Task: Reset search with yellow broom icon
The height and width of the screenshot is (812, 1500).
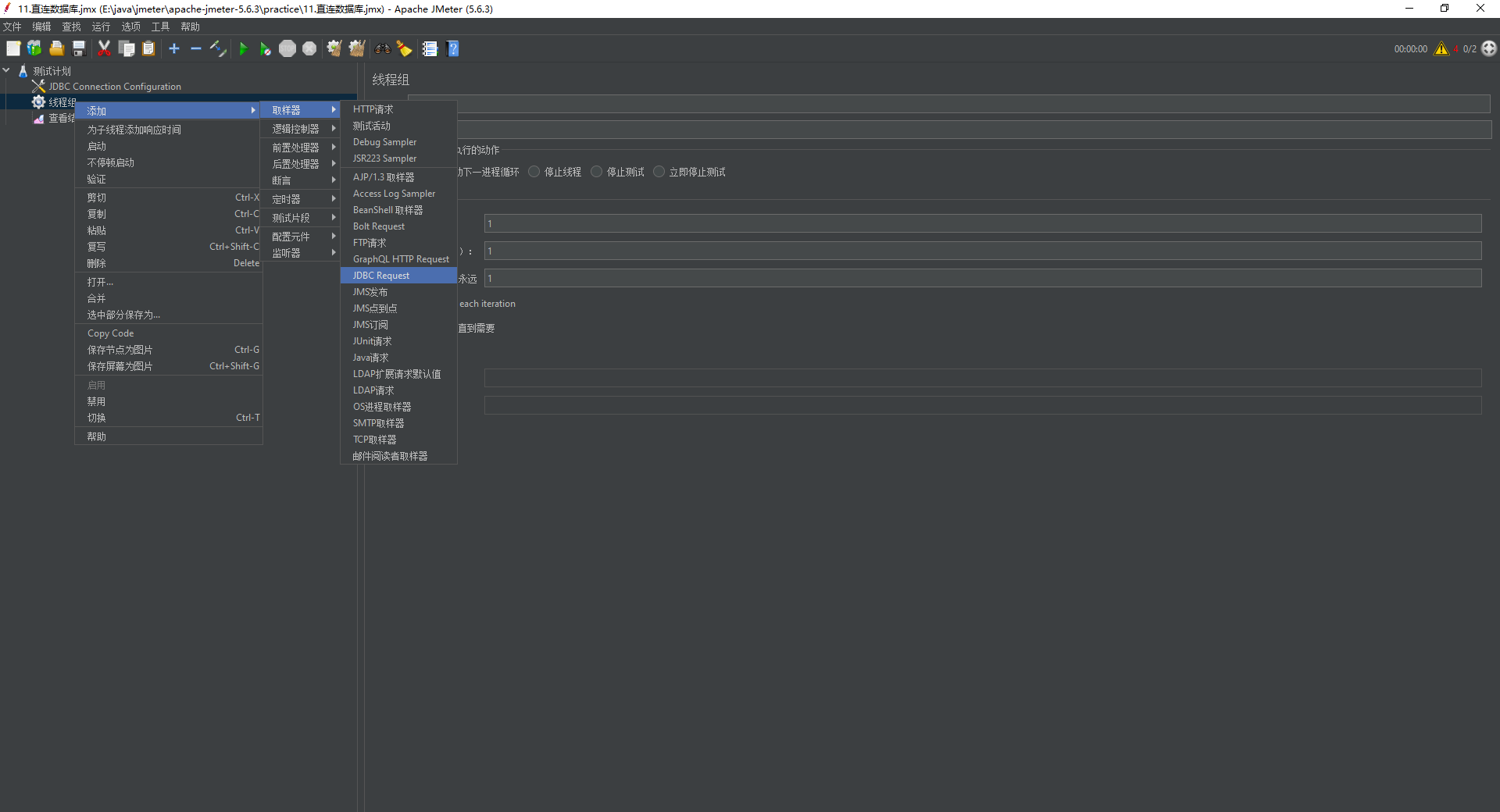Action: pyautogui.click(x=404, y=48)
